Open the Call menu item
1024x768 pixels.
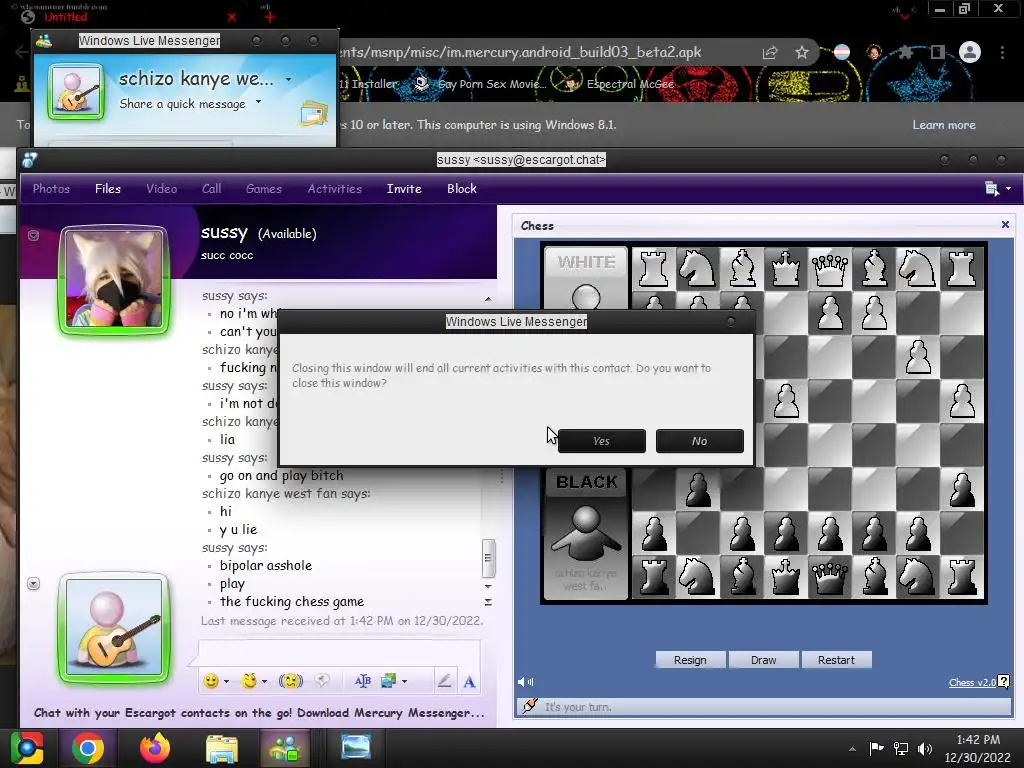[211, 189]
